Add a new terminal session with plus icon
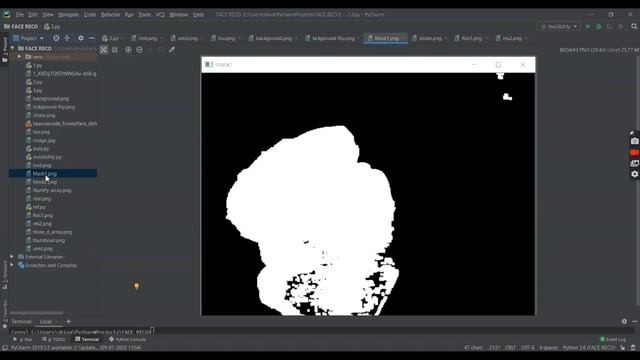 (68, 322)
